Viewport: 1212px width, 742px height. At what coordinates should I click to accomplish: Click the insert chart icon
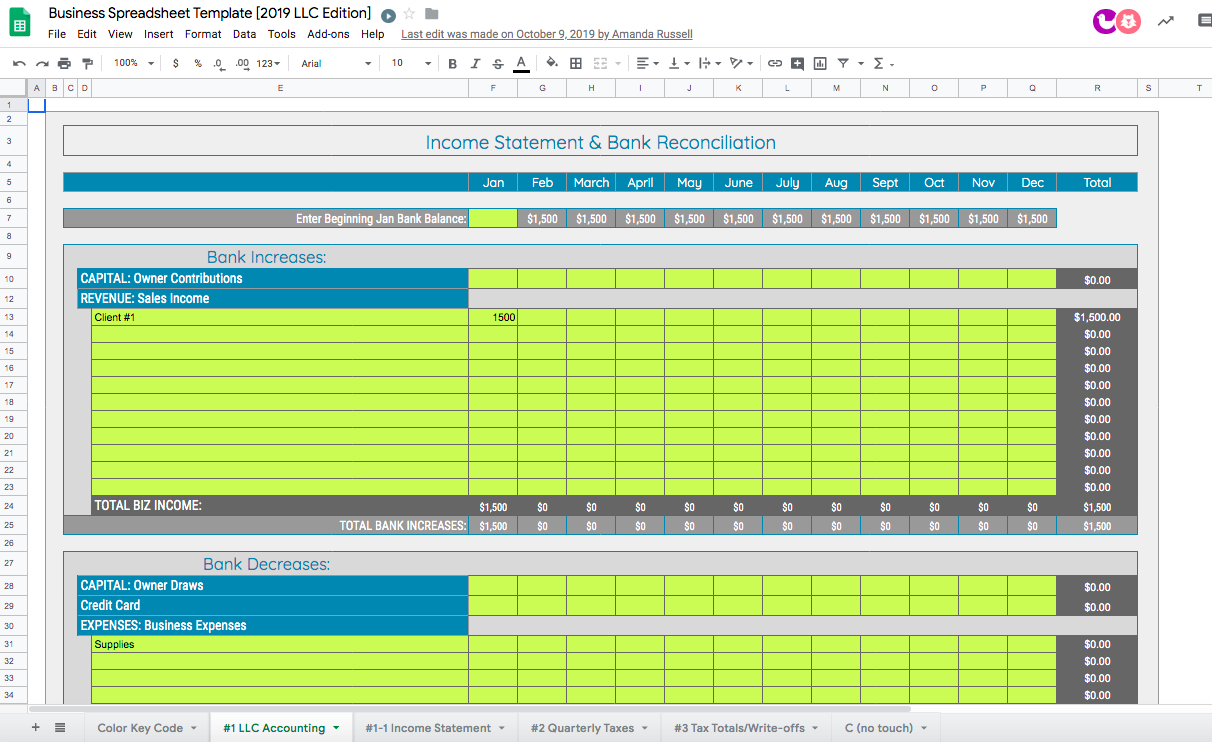click(x=820, y=63)
